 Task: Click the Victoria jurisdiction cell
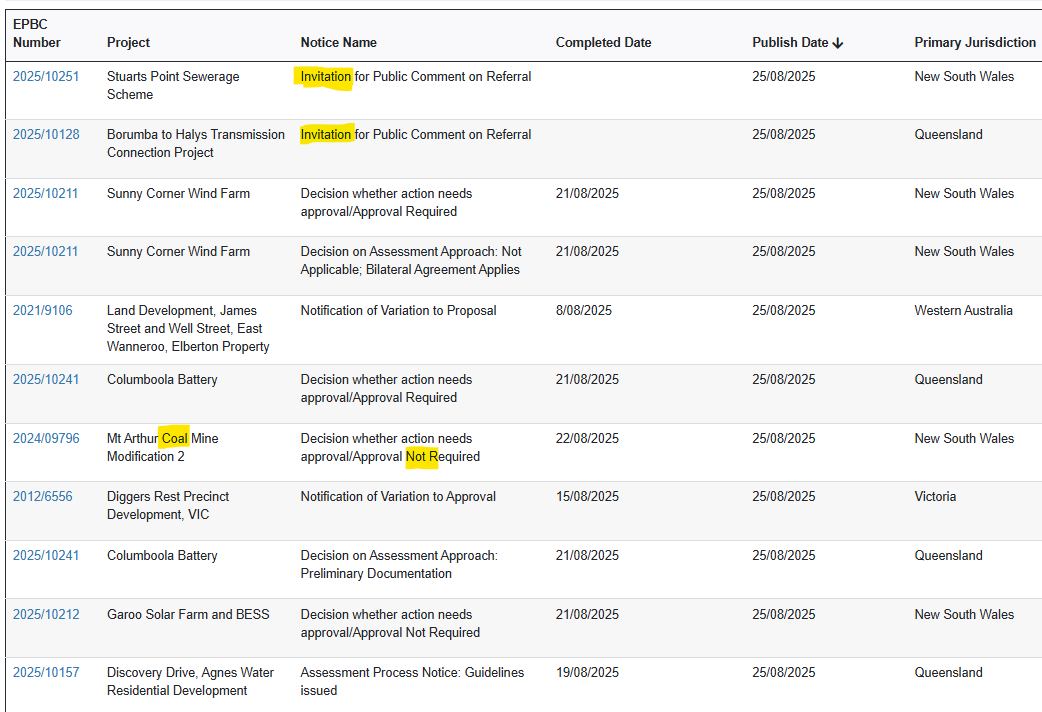(935, 497)
